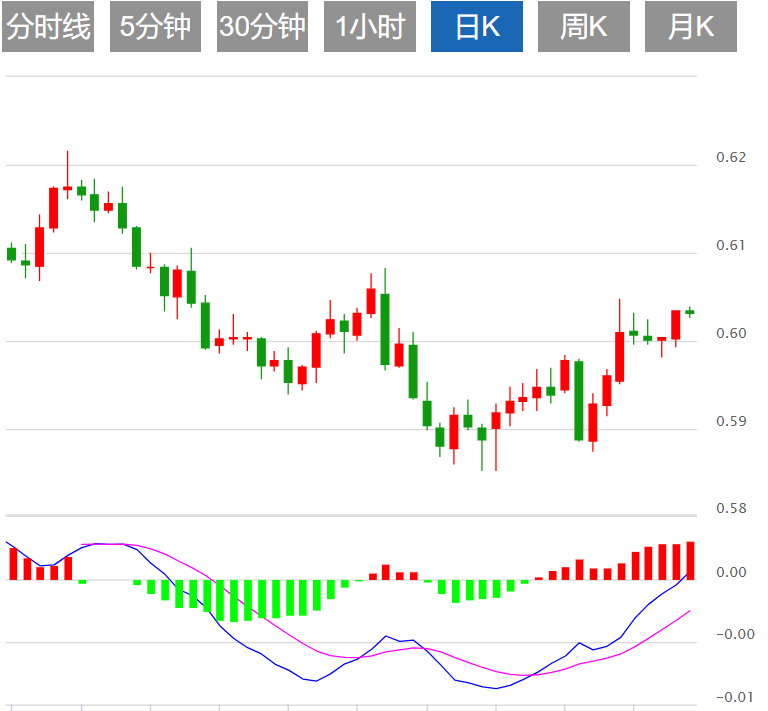This screenshot has height=711, width=768.
Task: Click the 0.60 price axis label
Action: pyautogui.click(x=731, y=333)
